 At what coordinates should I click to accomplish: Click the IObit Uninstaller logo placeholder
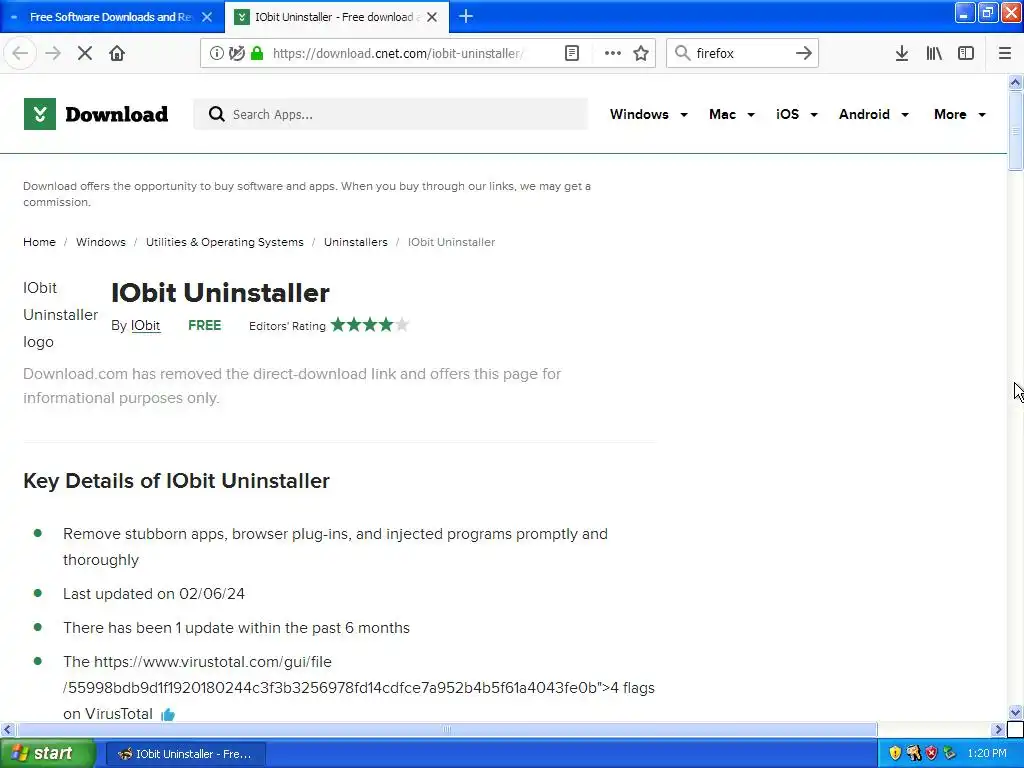coord(60,315)
